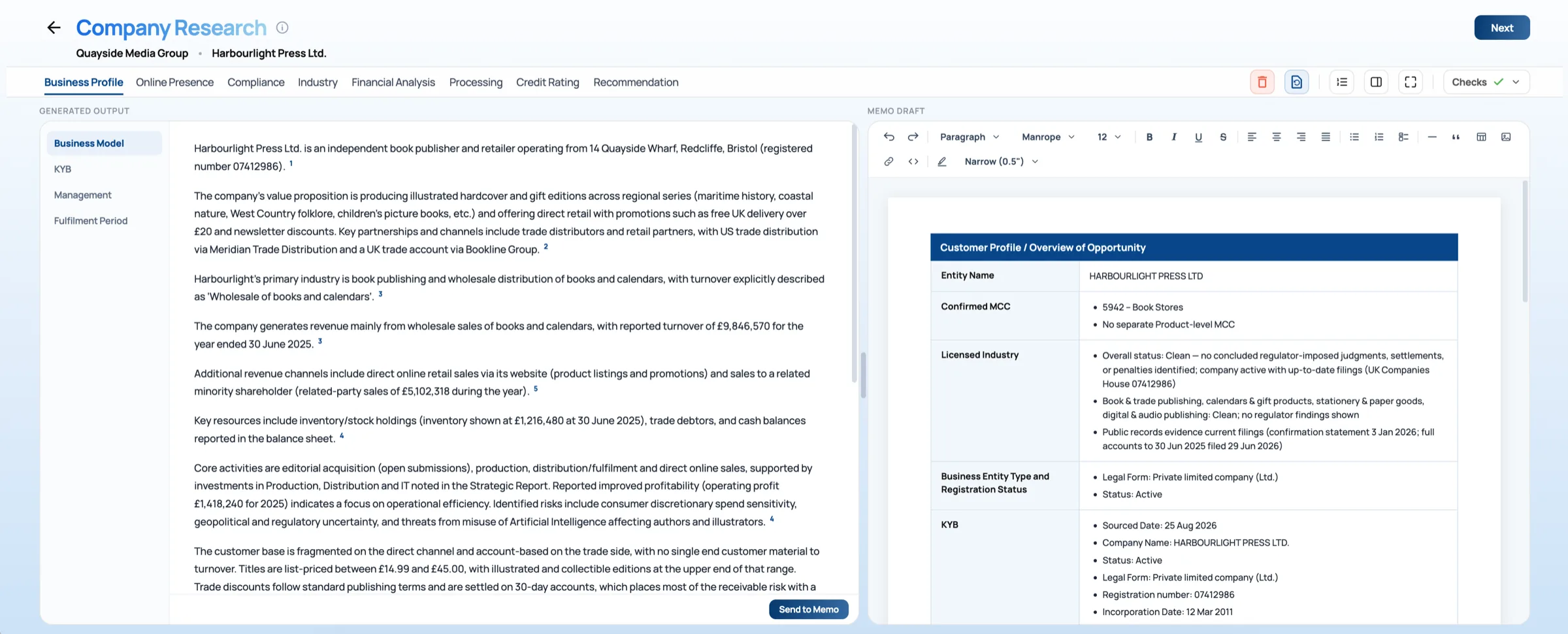Go to the Financial Analysis tab
Viewport: 1568px width, 634px height.
click(393, 82)
